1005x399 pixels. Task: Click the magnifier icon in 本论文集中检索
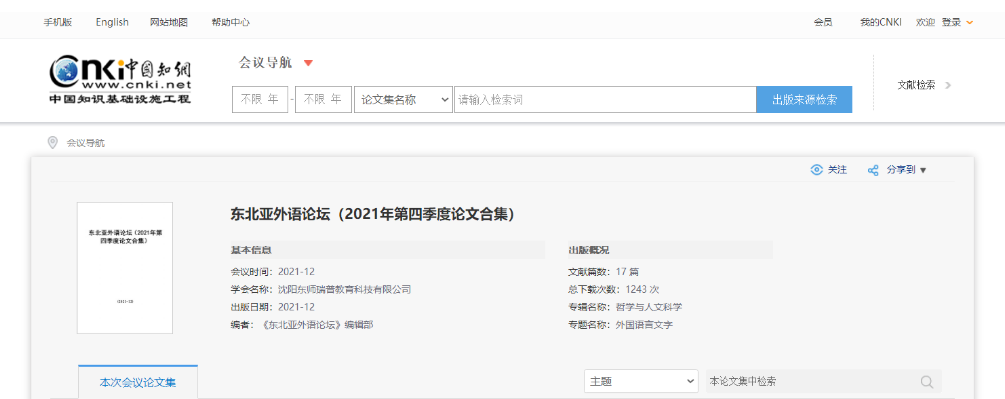coord(927,382)
